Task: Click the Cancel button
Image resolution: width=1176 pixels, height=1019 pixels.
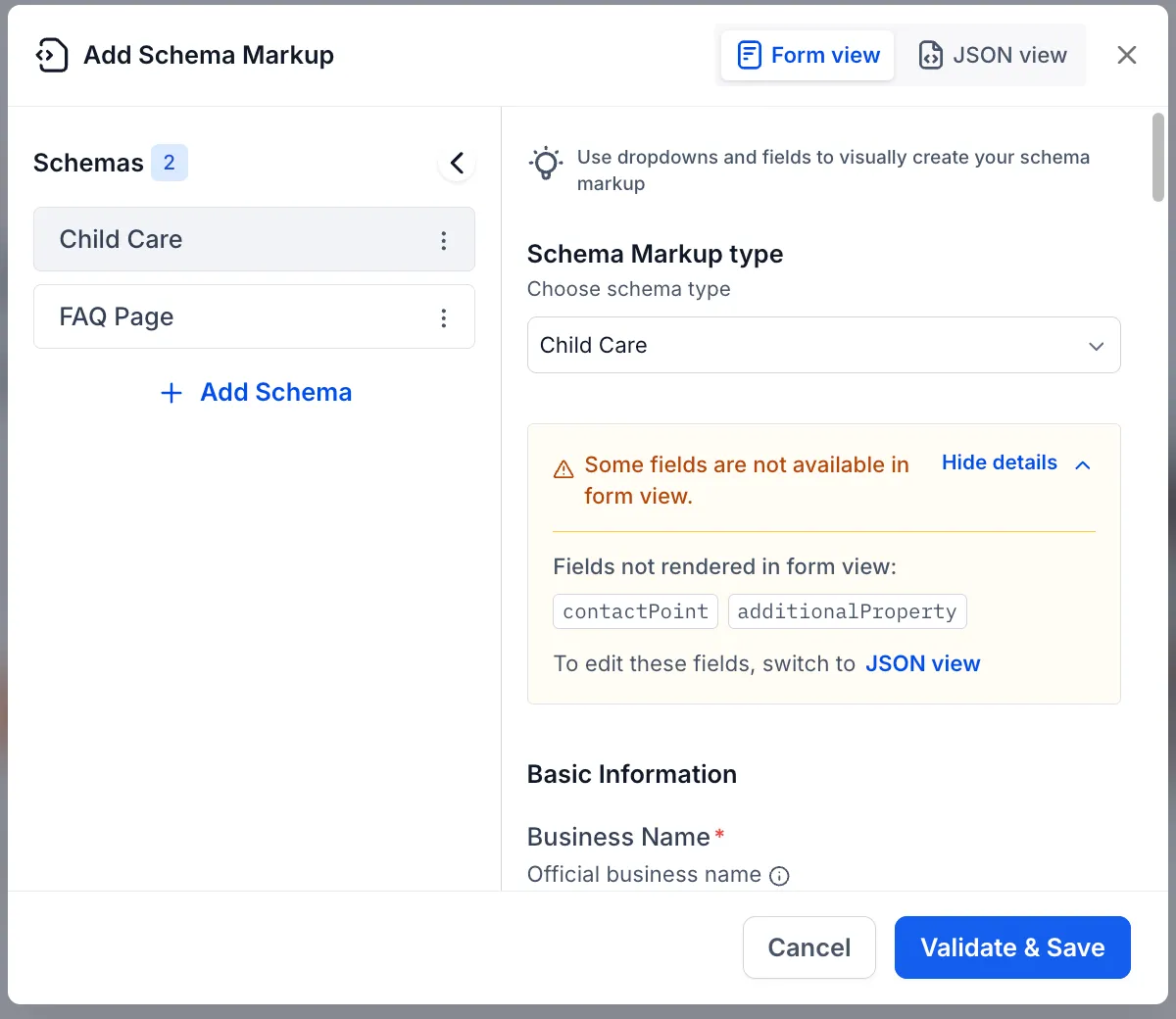Action: coord(809,947)
